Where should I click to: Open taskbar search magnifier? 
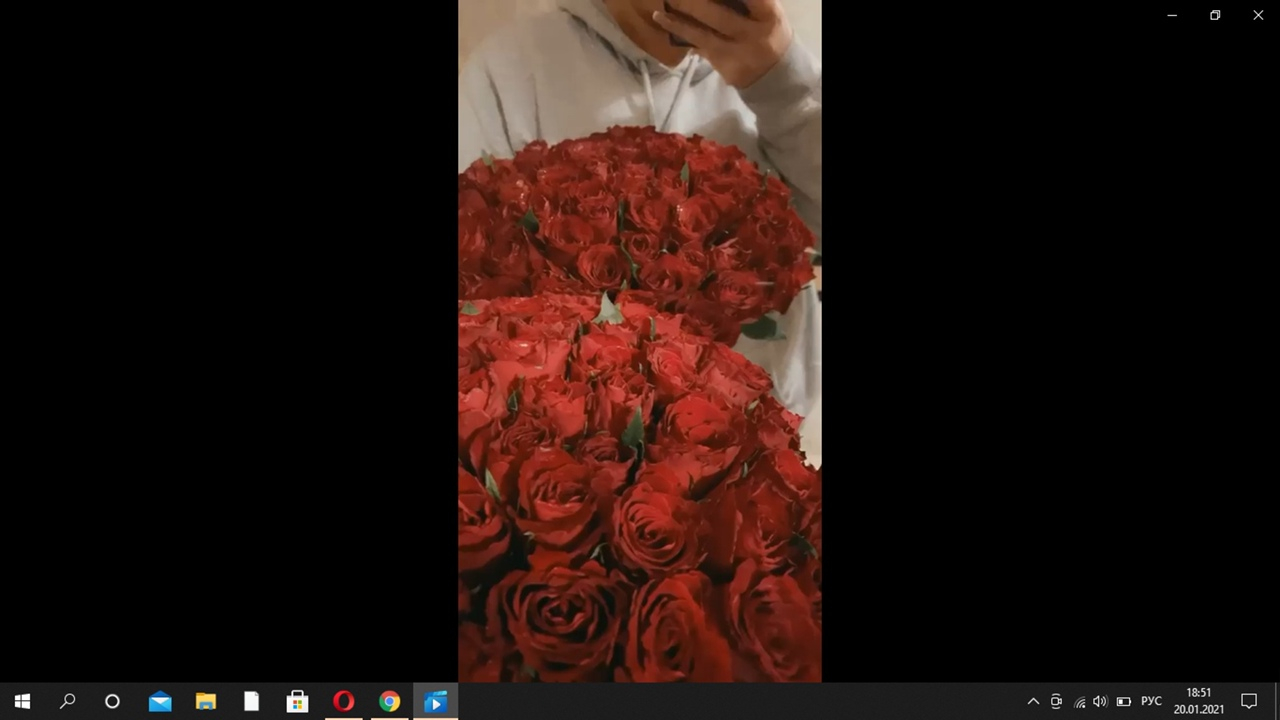pos(67,702)
